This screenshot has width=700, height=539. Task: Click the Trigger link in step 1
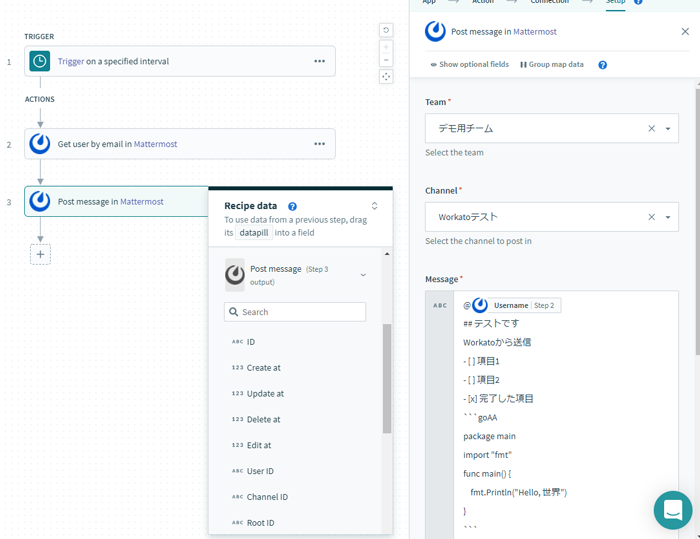click(71, 61)
